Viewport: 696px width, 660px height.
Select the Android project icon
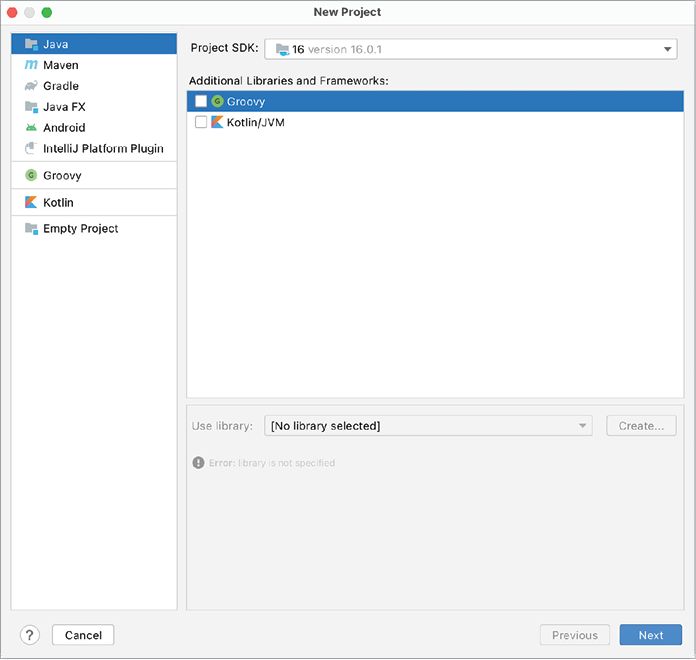point(31,128)
